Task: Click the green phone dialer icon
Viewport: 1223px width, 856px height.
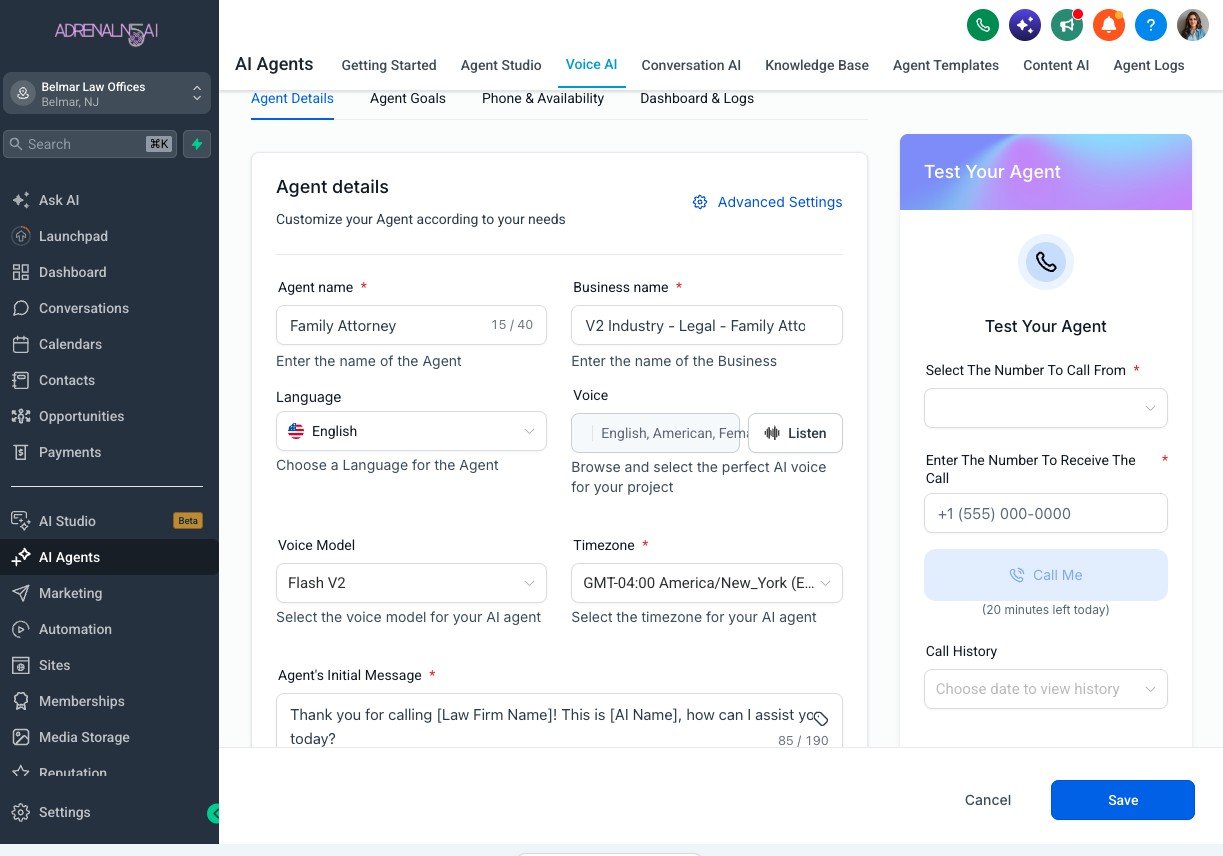Action: [983, 24]
